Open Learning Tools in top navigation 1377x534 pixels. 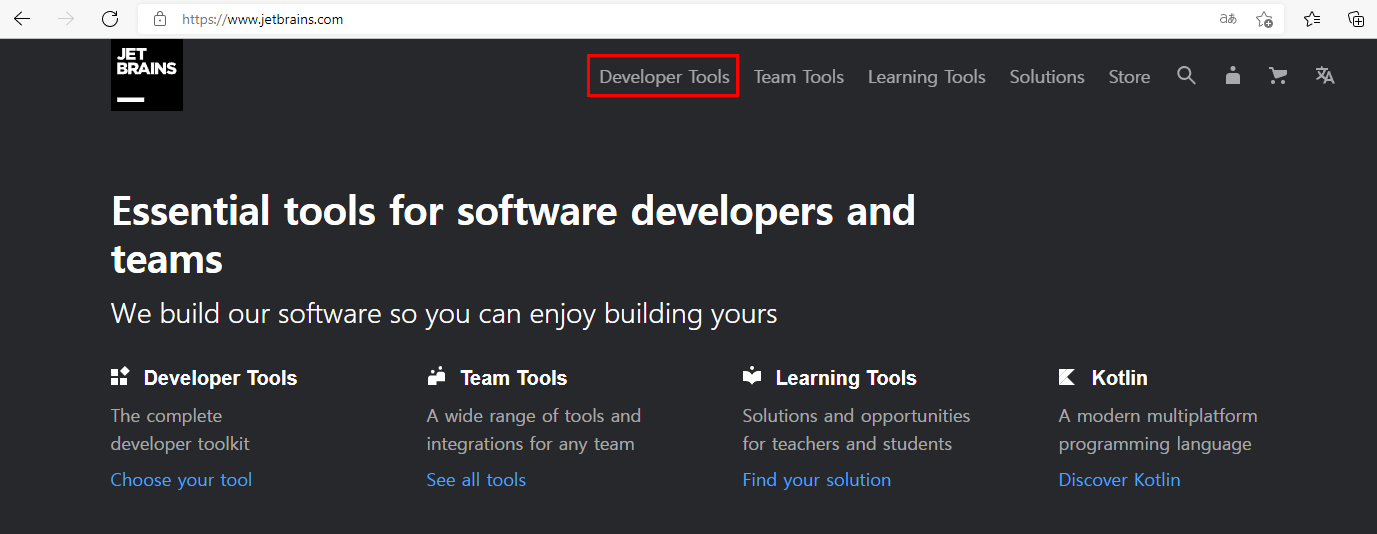(927, 77)
